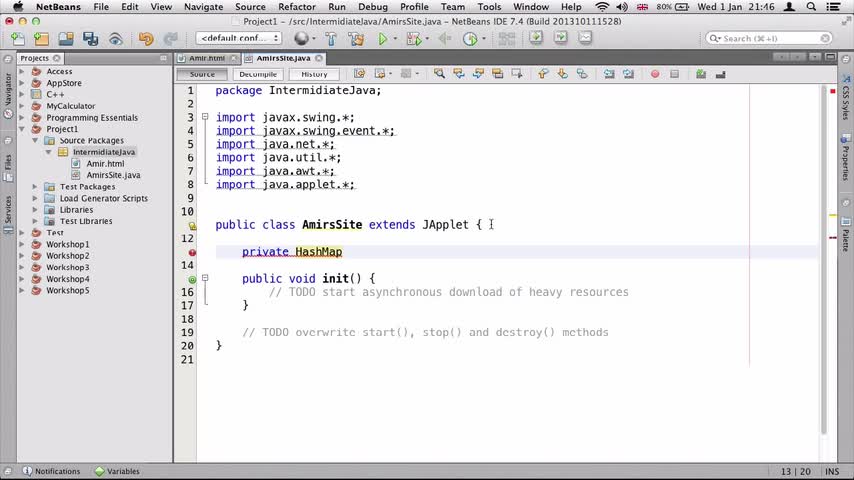Click the Previous Bookmark up-arrow icon
Screen dimensions: 854x480
click(543, 74)
